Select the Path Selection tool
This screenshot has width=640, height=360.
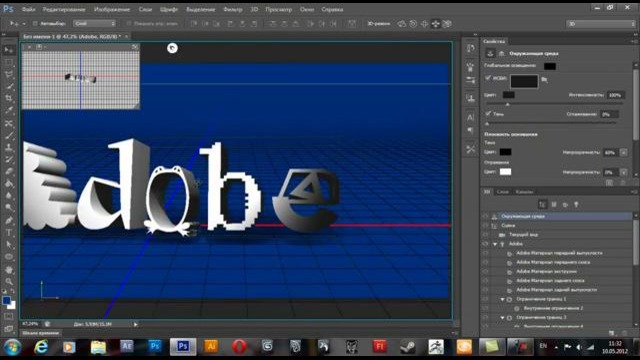tap(9, 245)
